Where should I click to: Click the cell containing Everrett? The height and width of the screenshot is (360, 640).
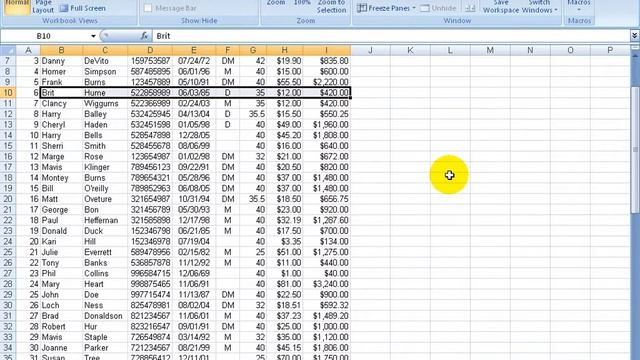pos(105,252)
